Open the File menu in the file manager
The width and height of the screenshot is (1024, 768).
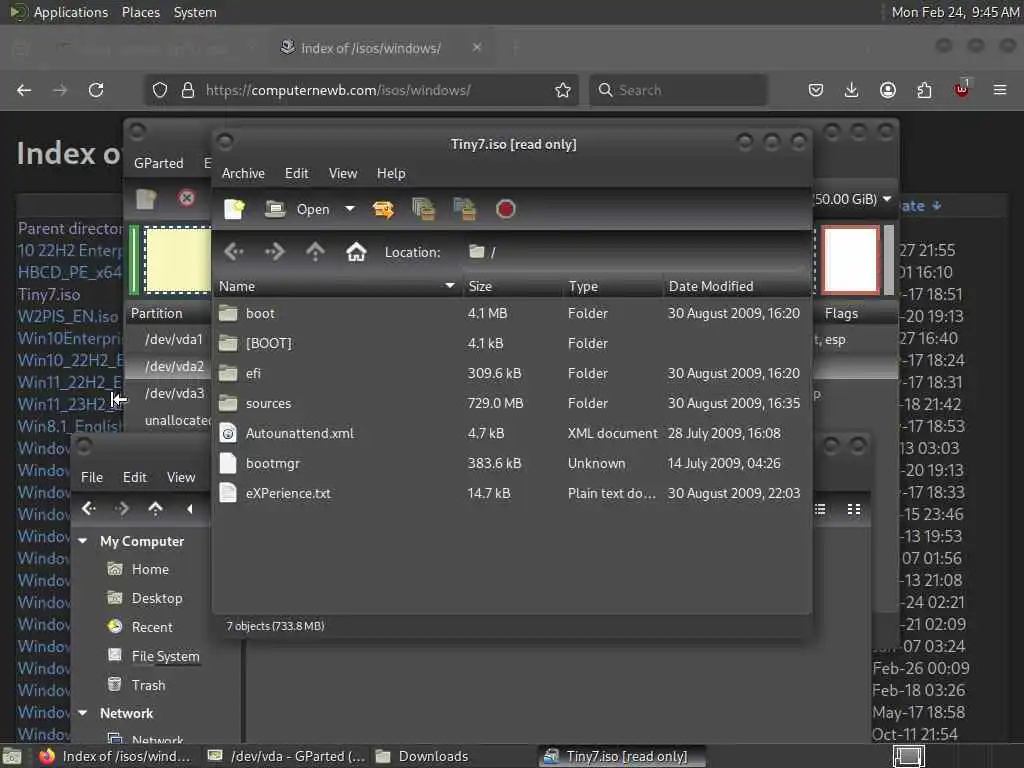coord(92,477)
